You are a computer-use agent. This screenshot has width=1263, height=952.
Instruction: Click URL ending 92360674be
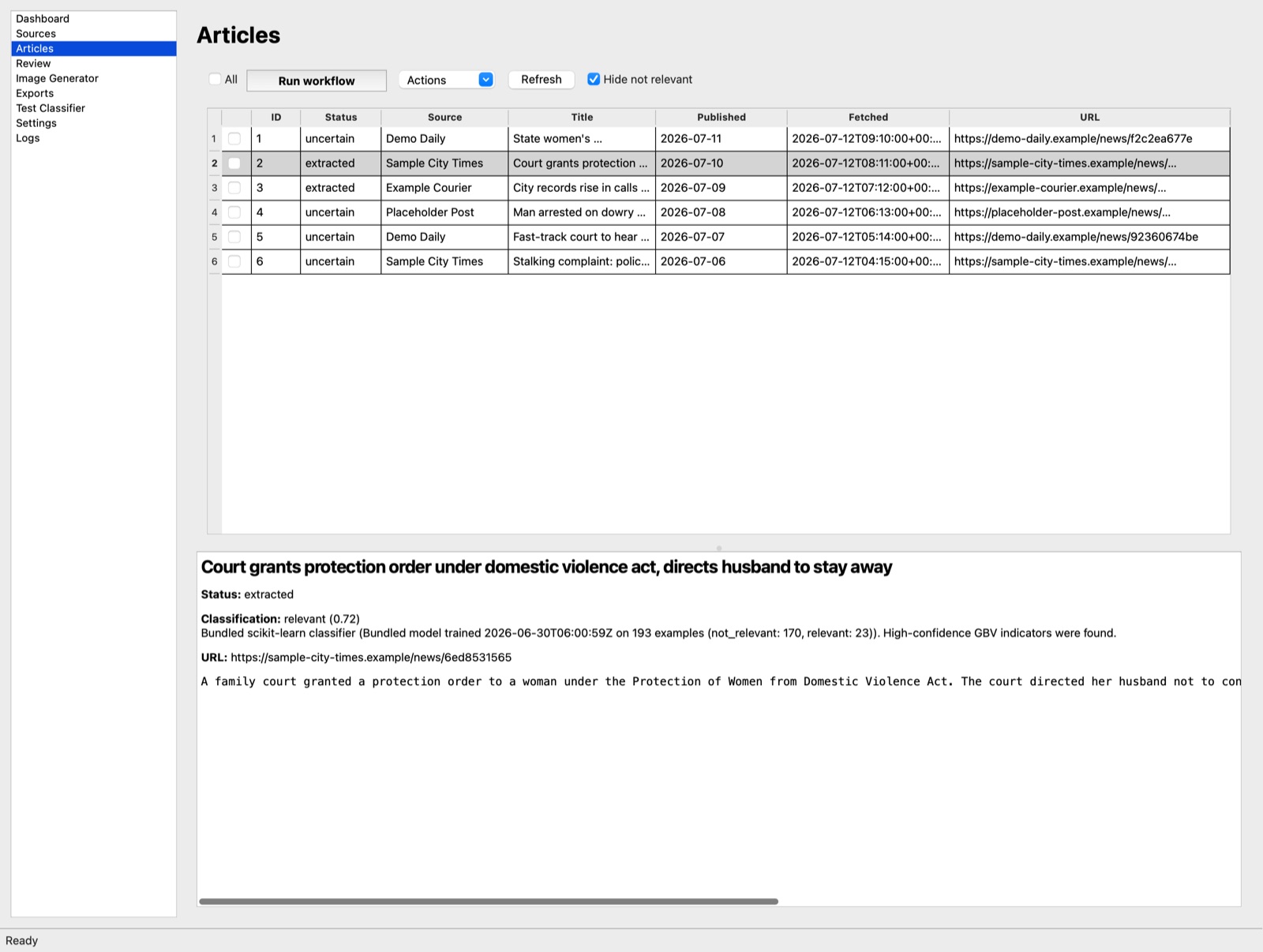pos(1089,237)
